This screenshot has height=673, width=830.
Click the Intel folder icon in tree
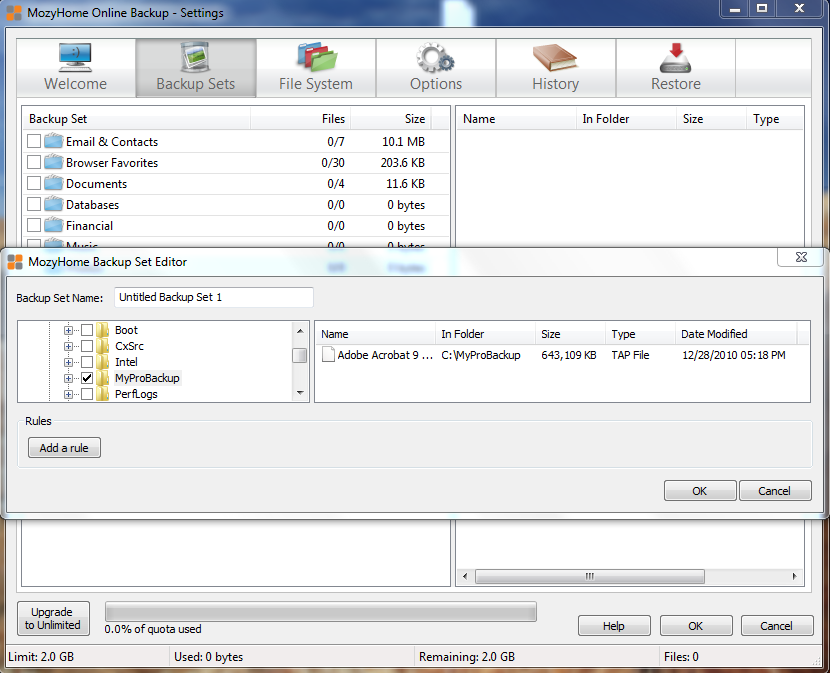103,362
